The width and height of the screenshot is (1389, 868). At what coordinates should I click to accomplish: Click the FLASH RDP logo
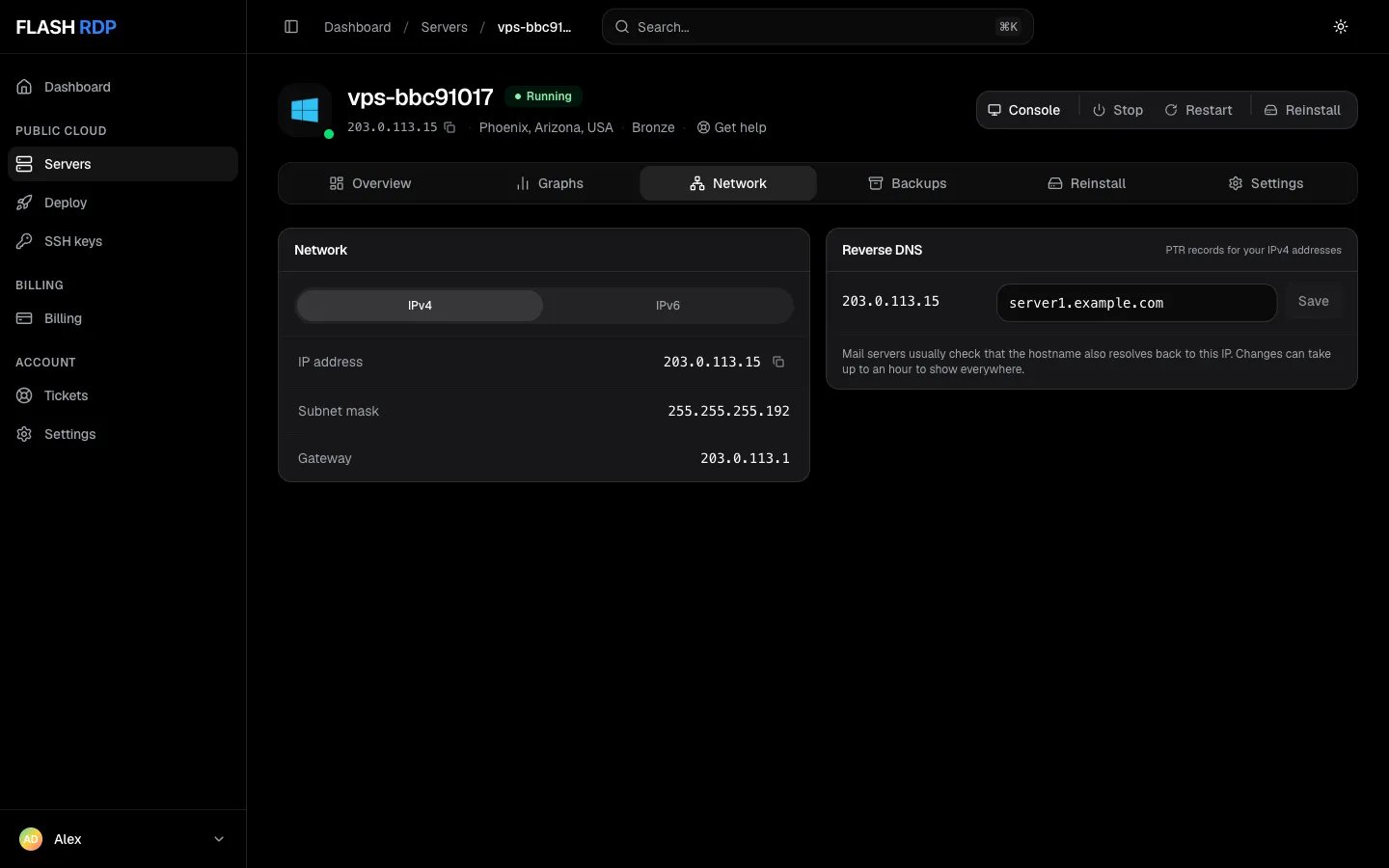point(66,27)
